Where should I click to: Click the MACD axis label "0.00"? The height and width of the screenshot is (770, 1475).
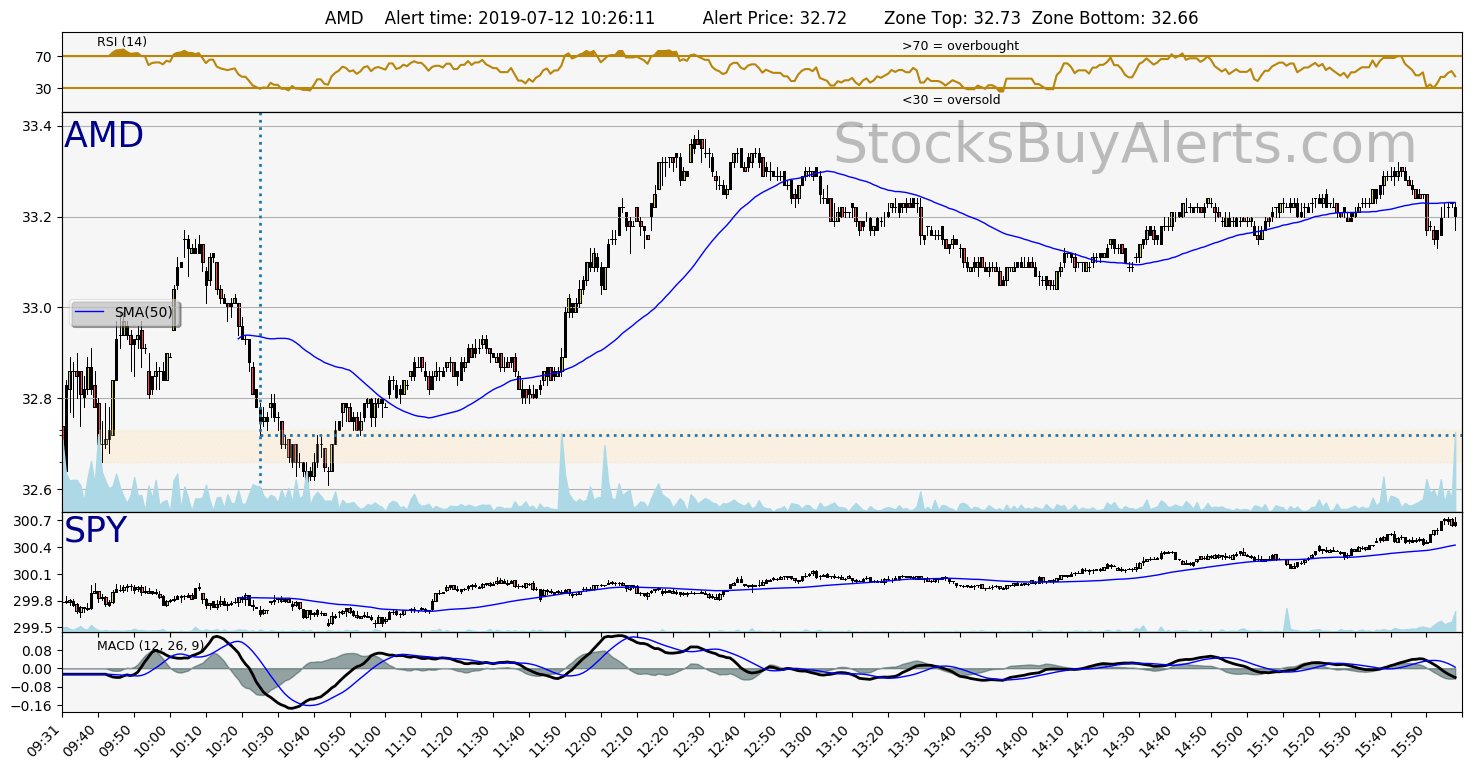coord(37,669)
